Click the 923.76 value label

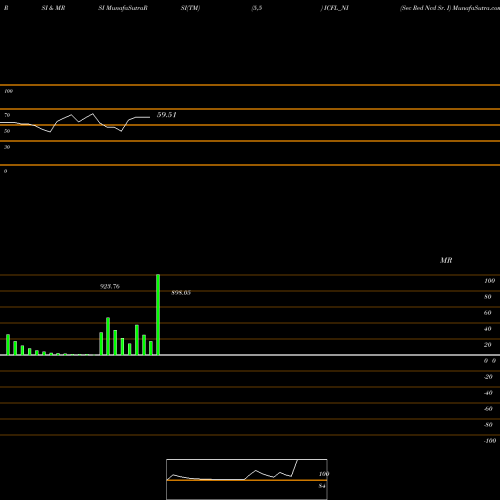(x=110, y=286)
